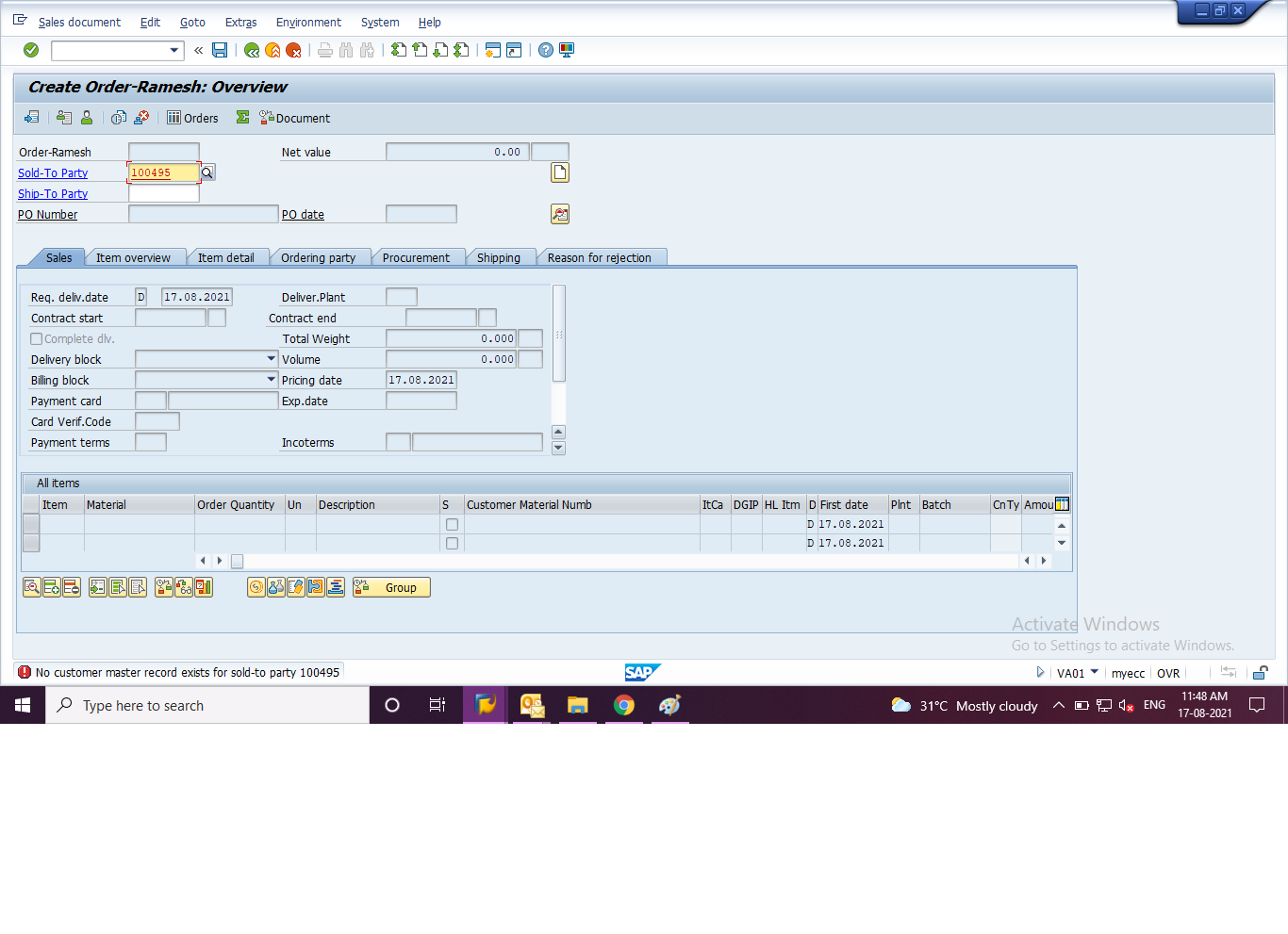Click the Find binoculars icon

click(346, 50)
